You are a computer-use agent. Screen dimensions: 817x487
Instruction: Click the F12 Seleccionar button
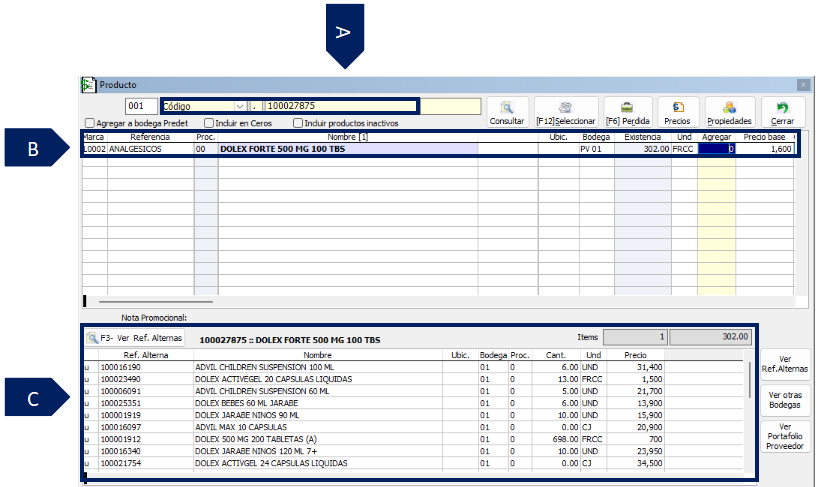[x=566, y=113]
